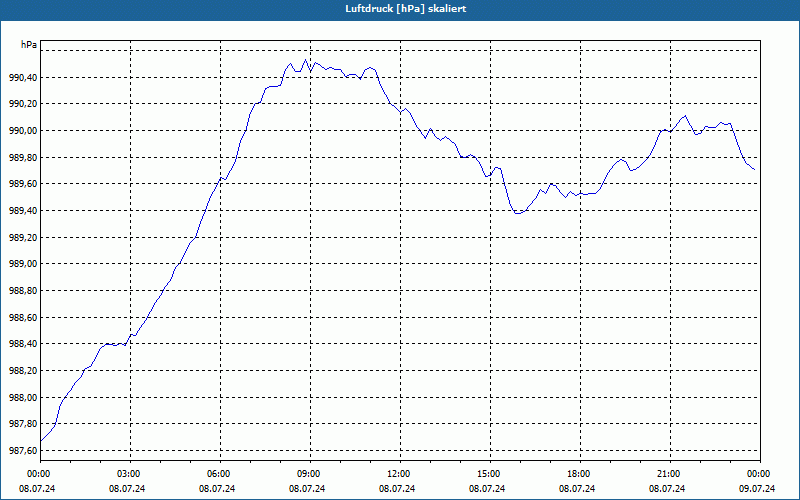Click the 09:00 time axis label

point(310,474)
